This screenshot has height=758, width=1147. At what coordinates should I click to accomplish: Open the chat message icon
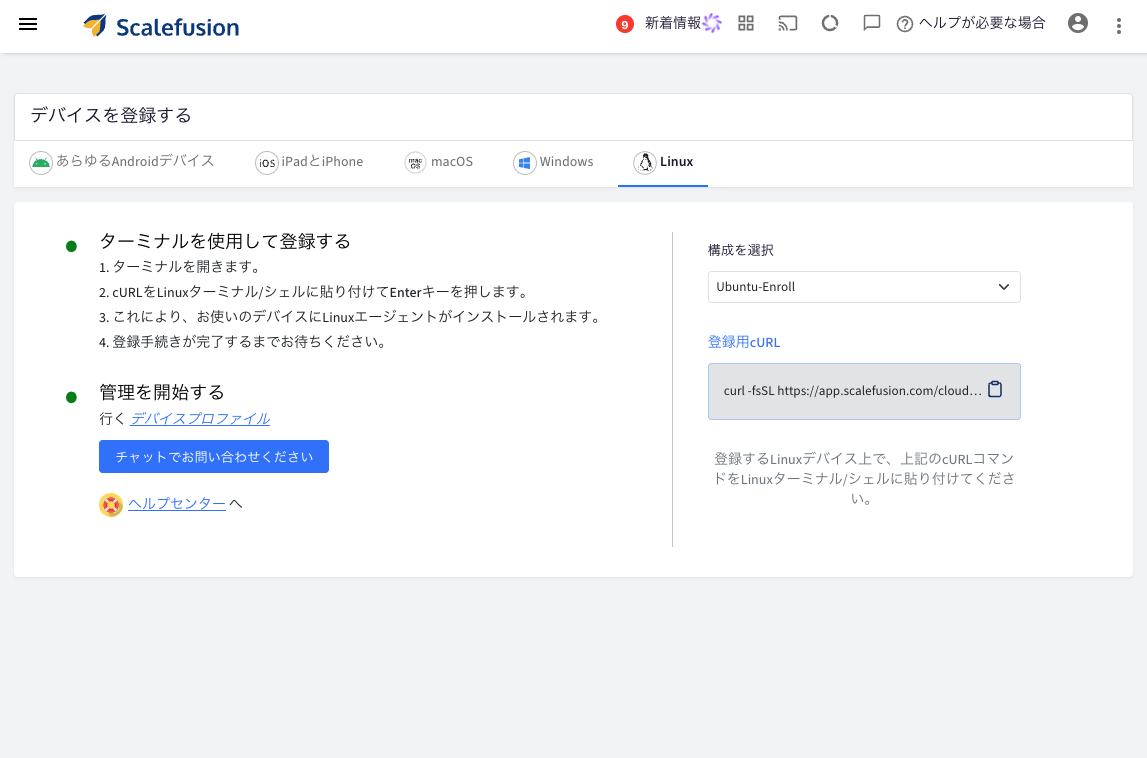(x=871, y=23)
